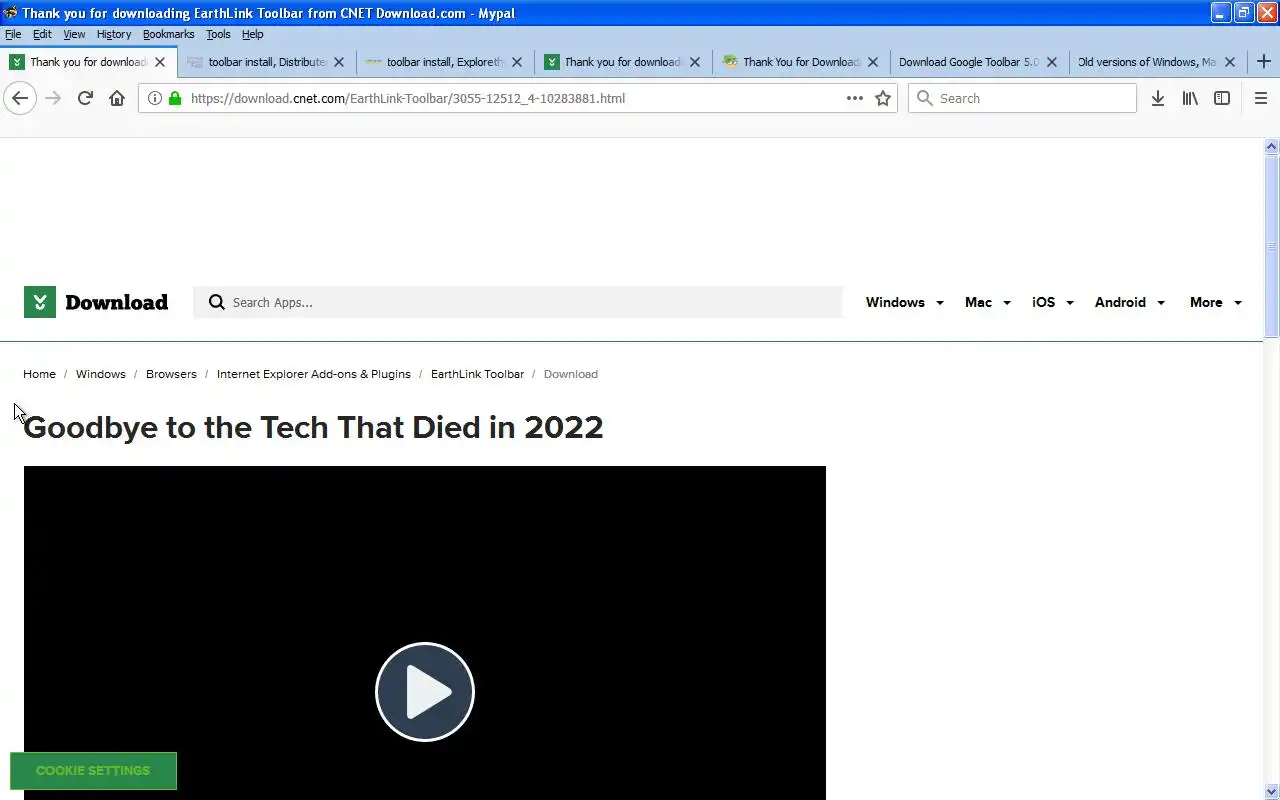Screen dimensions: 1280x800
Task: Click the Download site title text
Action: 116,302
